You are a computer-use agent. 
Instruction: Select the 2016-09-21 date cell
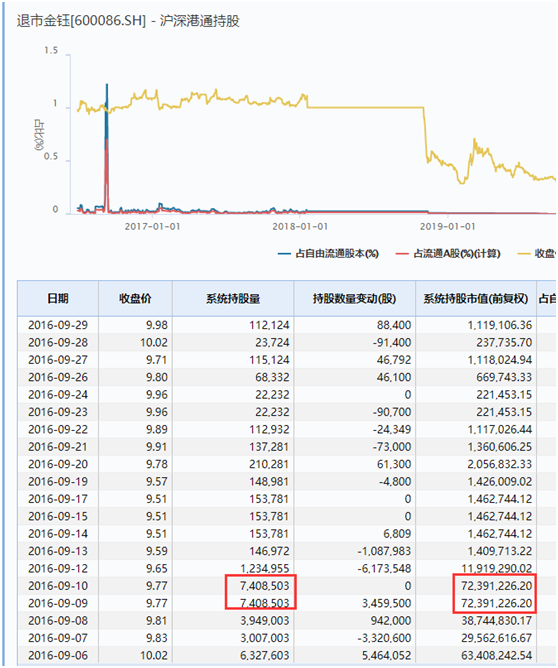tap(58, 447)
